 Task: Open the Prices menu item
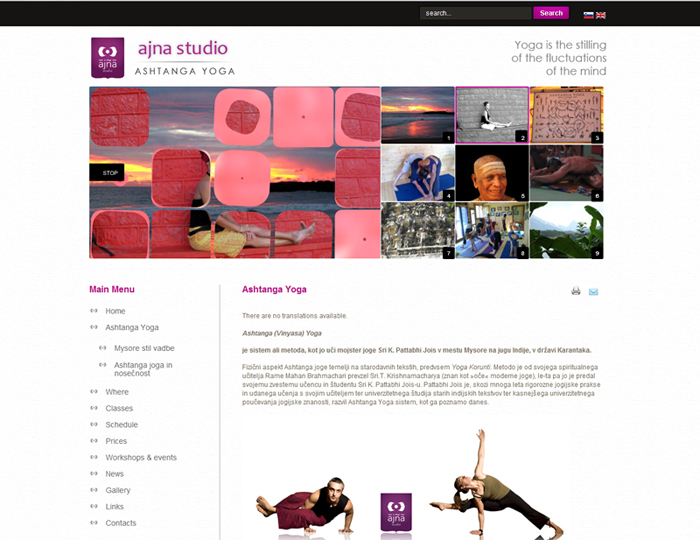tap(116, 441)
